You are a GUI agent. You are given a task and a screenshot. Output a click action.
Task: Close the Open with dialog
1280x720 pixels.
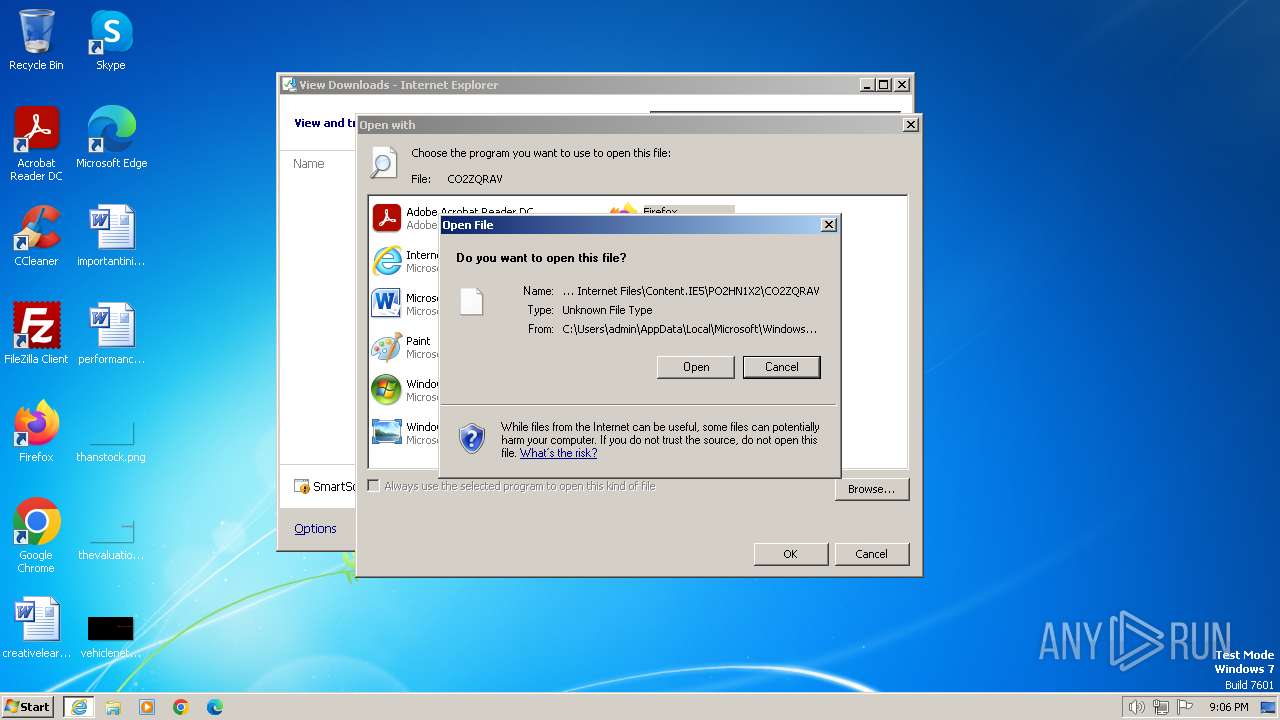pos(911,125)
